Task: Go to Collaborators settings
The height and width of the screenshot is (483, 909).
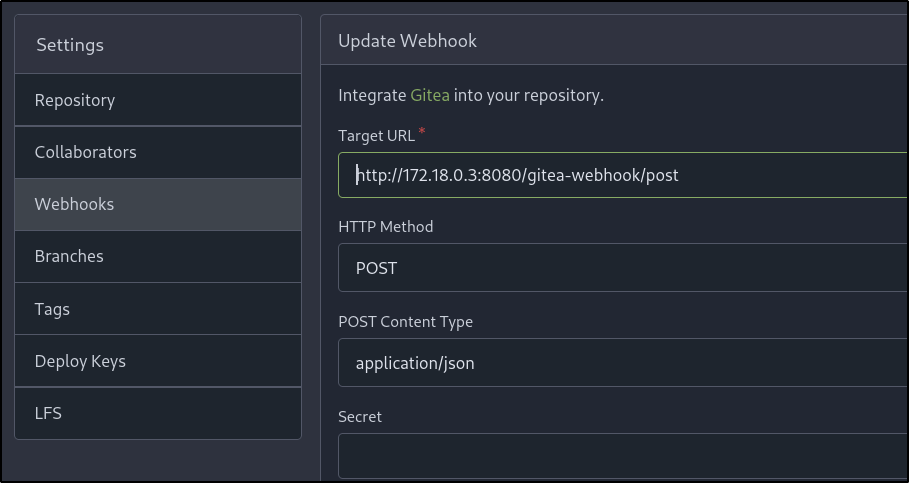Action: point(85,152)
